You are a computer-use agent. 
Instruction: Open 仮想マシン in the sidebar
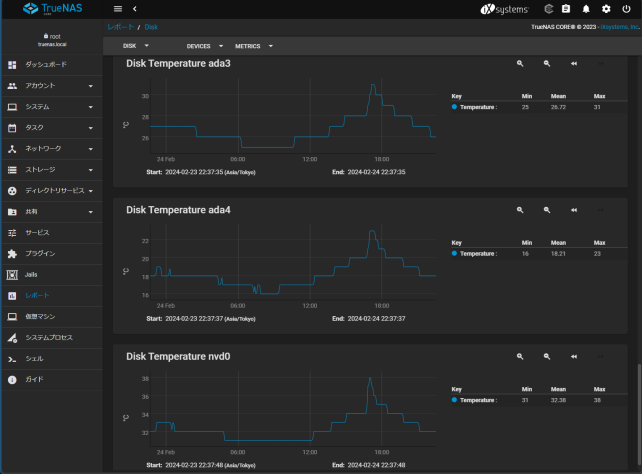[x=52, y=317]
